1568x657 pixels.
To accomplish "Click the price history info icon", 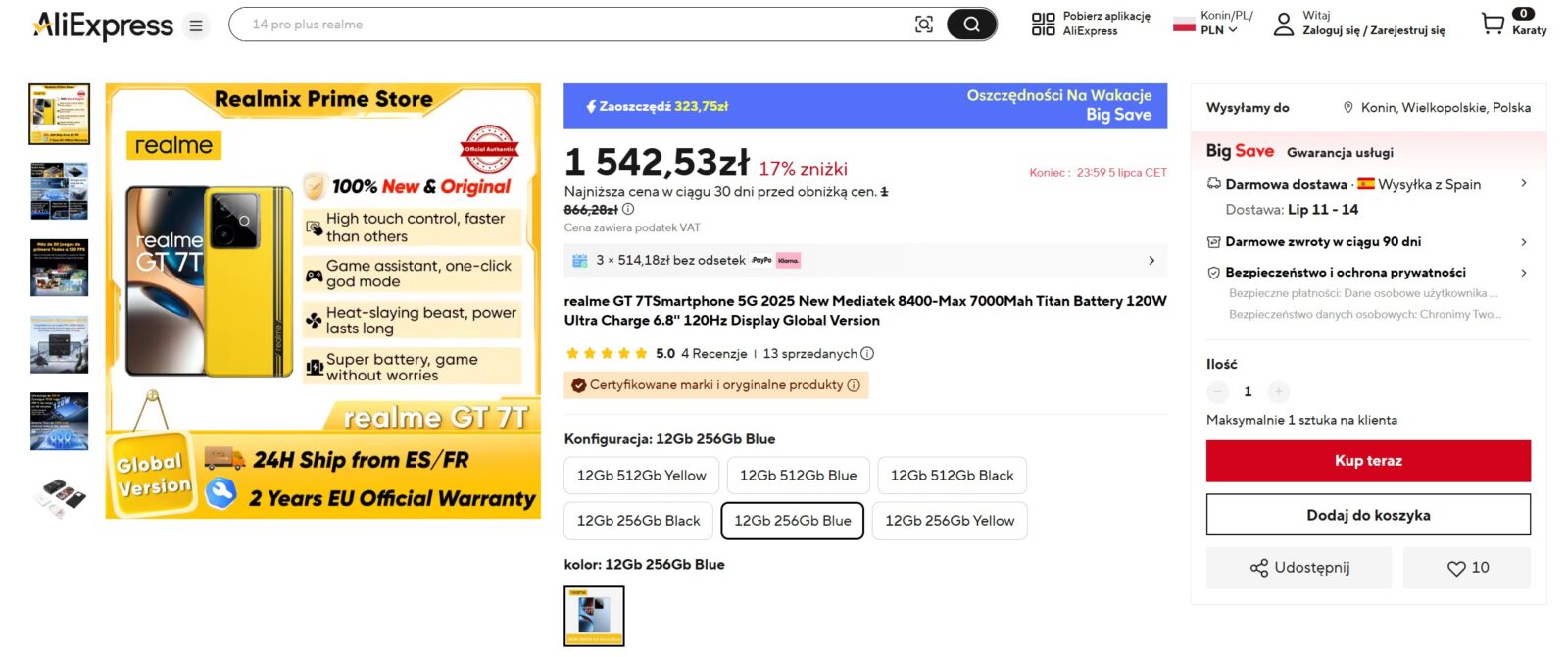I will (628, 209).
